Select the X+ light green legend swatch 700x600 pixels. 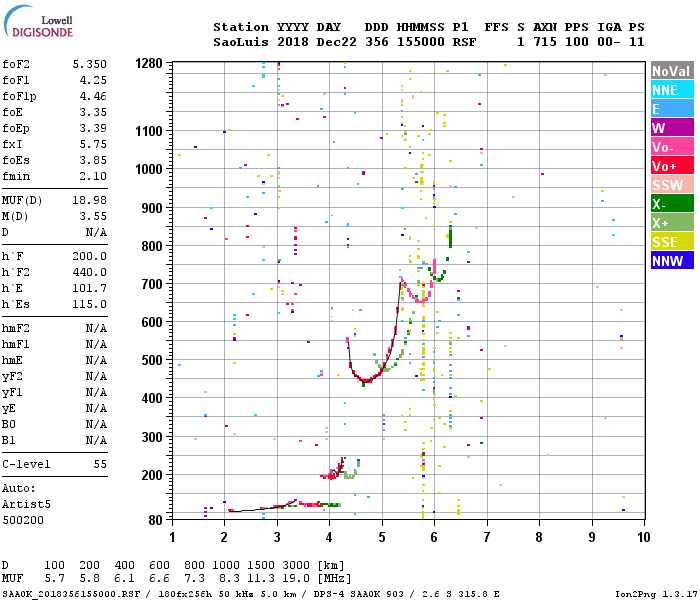(672, 223)
